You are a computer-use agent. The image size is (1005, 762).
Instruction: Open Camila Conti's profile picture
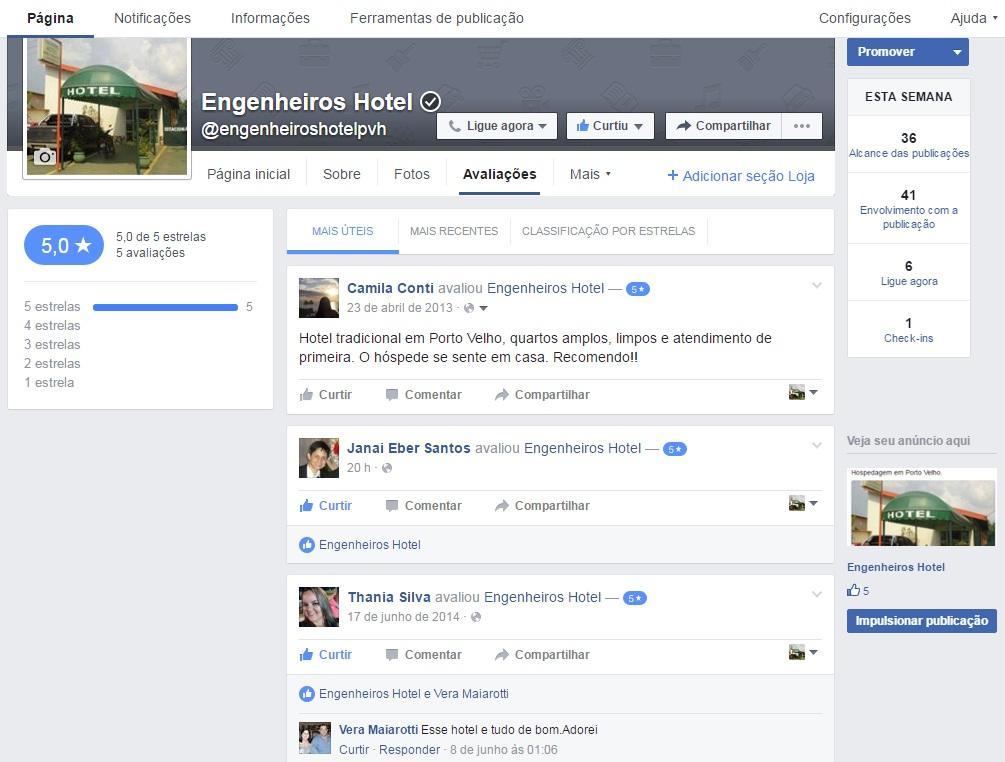[319, 298]
